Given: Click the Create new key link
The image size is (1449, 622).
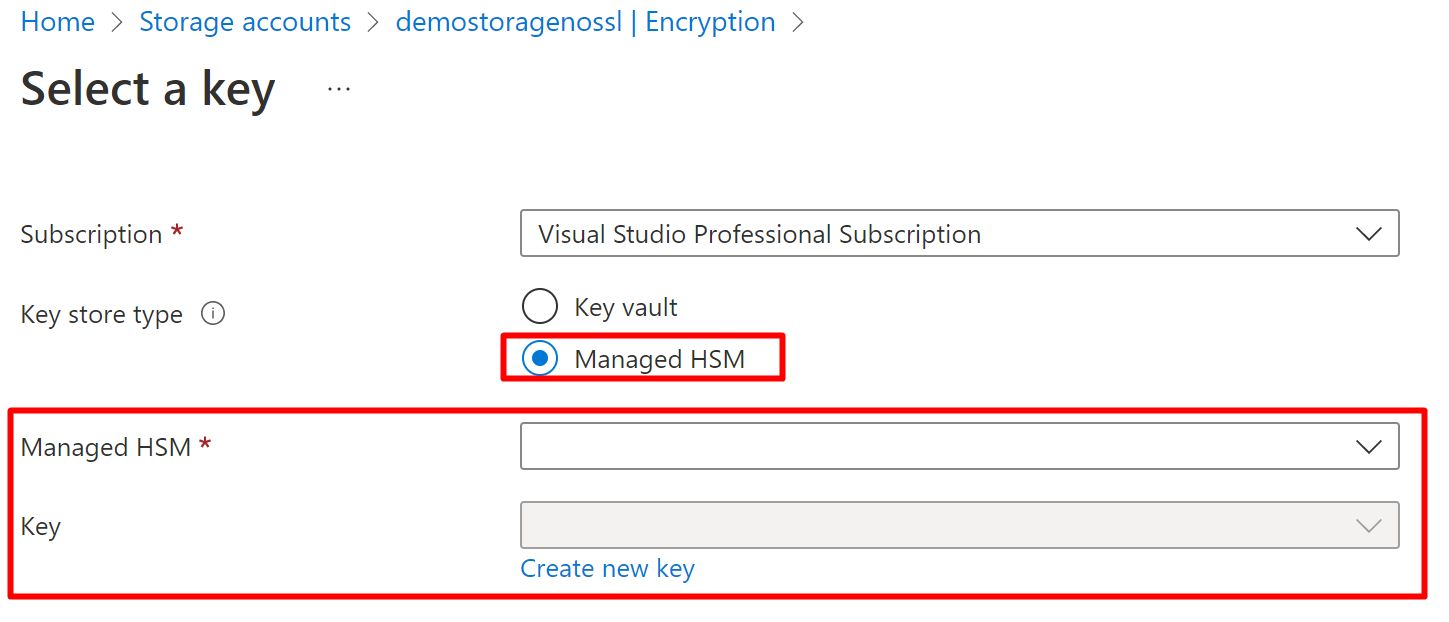Looking at the screenshot, I should click(607, 569).
